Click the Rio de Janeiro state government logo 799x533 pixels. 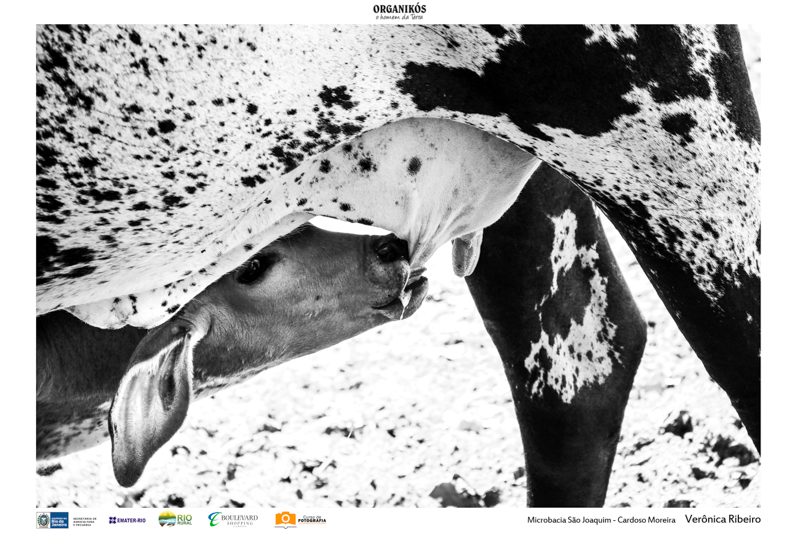(x=52, y=520)
